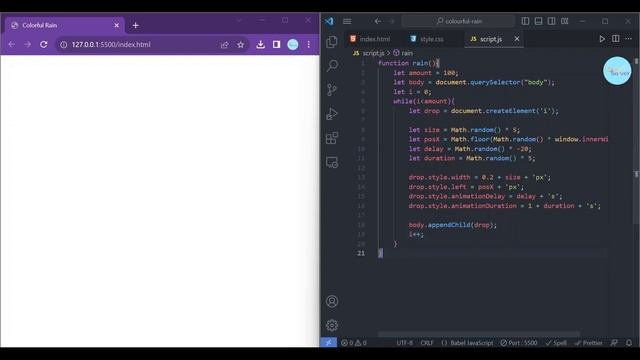Click on 'body.appendChild(drop);' code line

click(453, 225)
